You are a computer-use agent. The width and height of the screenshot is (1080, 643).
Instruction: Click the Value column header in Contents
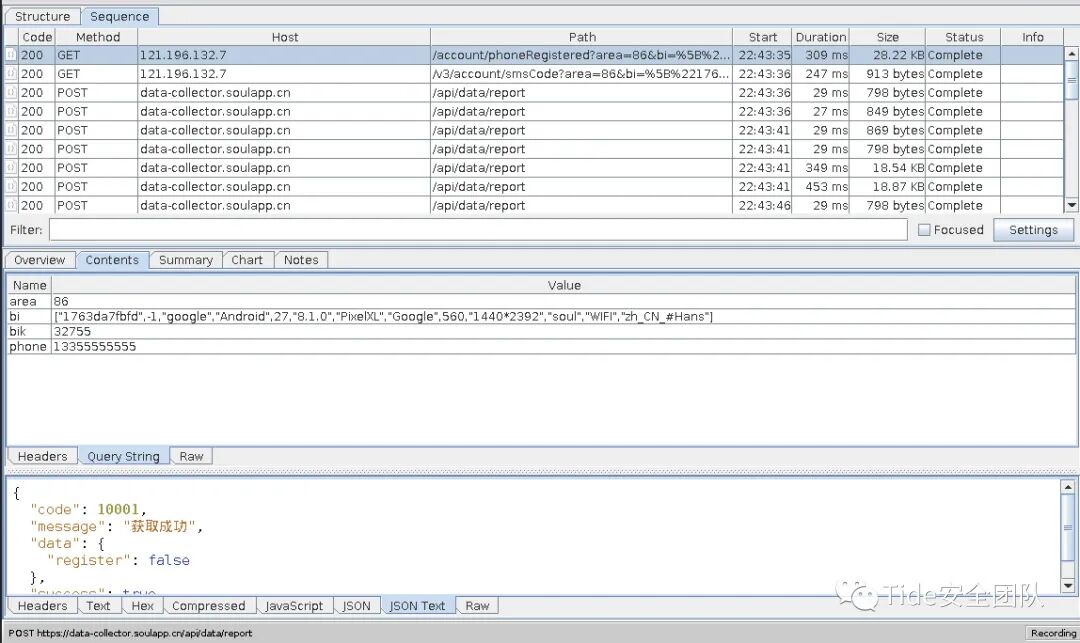pos(564,285)
